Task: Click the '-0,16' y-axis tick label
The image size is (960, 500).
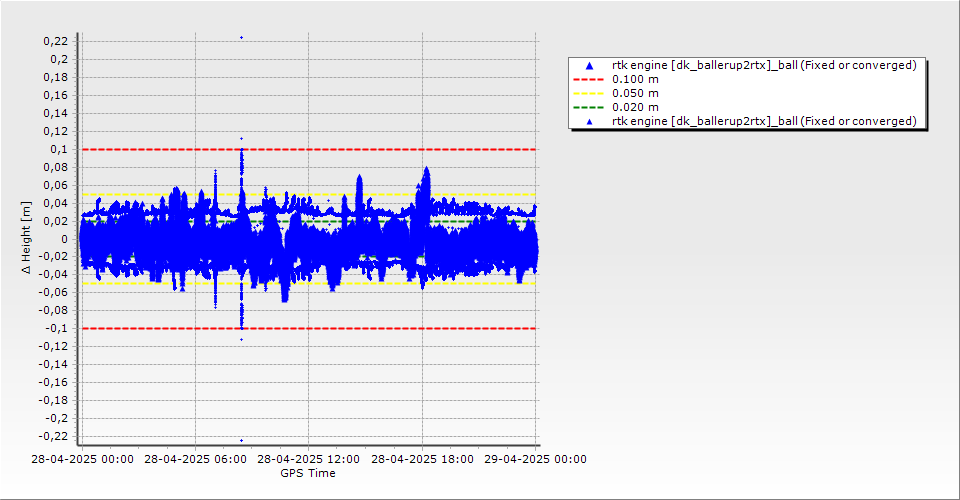Action: (53, 382)
